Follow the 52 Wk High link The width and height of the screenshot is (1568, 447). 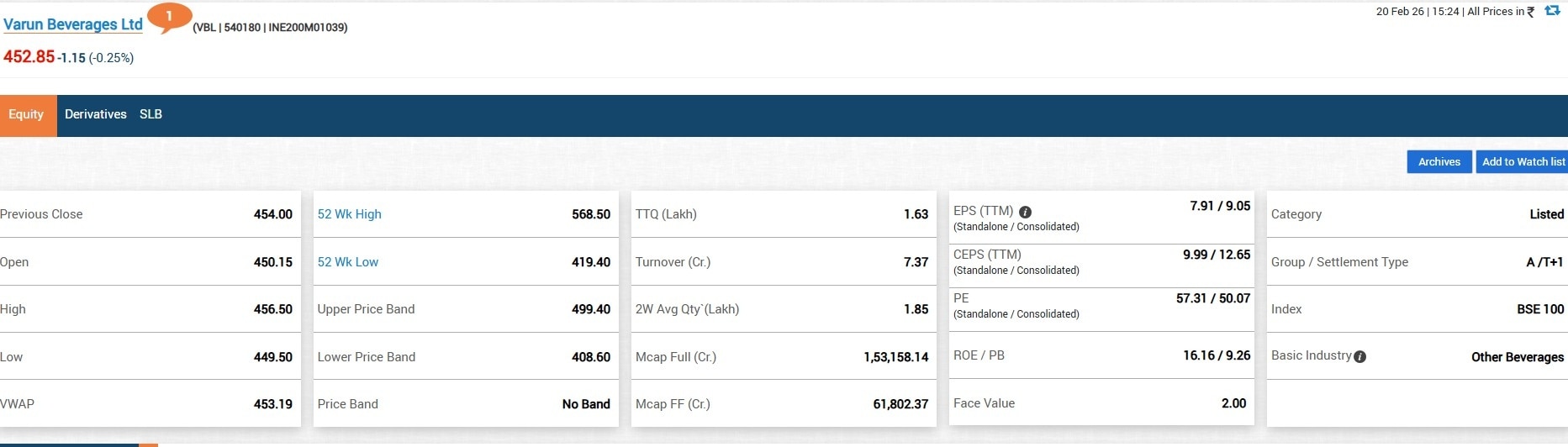tap(349, 214)
